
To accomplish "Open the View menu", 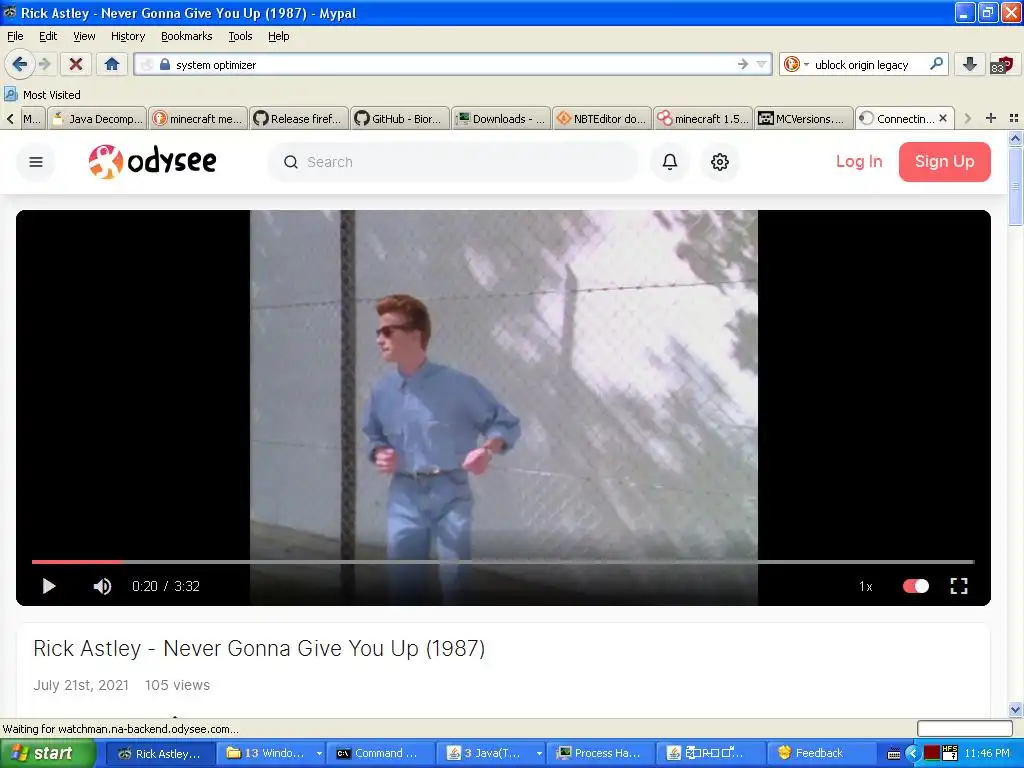I will click(x=84, y=36).
